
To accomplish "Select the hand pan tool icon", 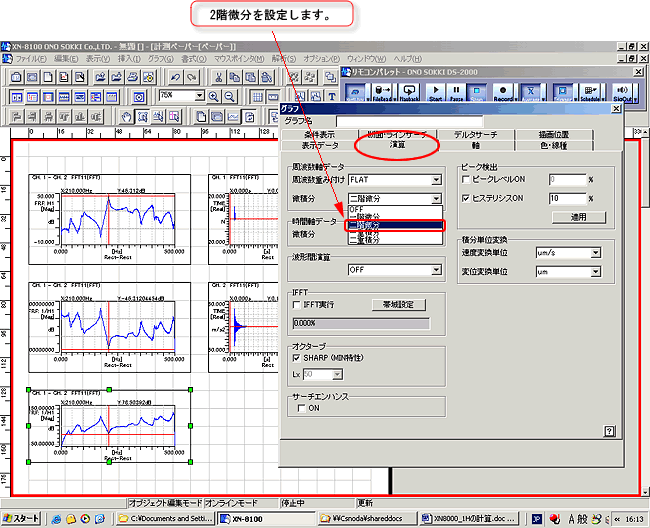I will point(126,117).
